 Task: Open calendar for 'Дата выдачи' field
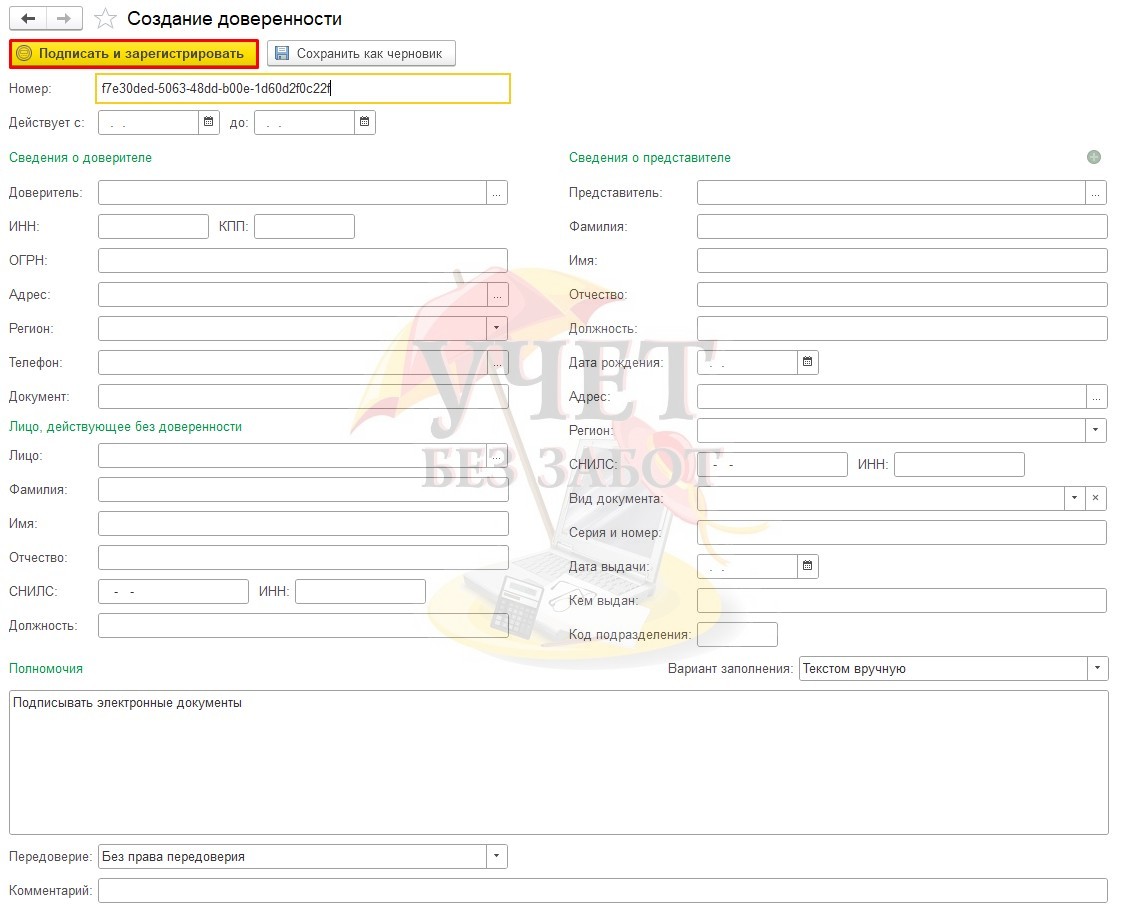[x=808, y=566]
